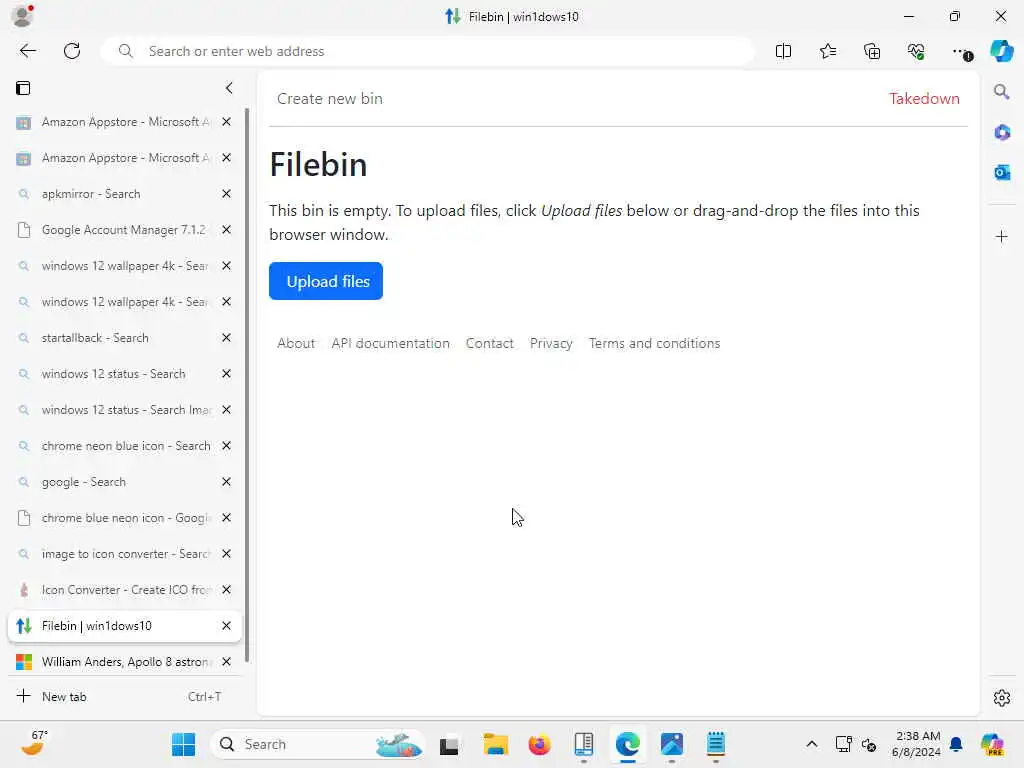Switch to the google - Search tab
The image size is (1024, 768).
124,482
